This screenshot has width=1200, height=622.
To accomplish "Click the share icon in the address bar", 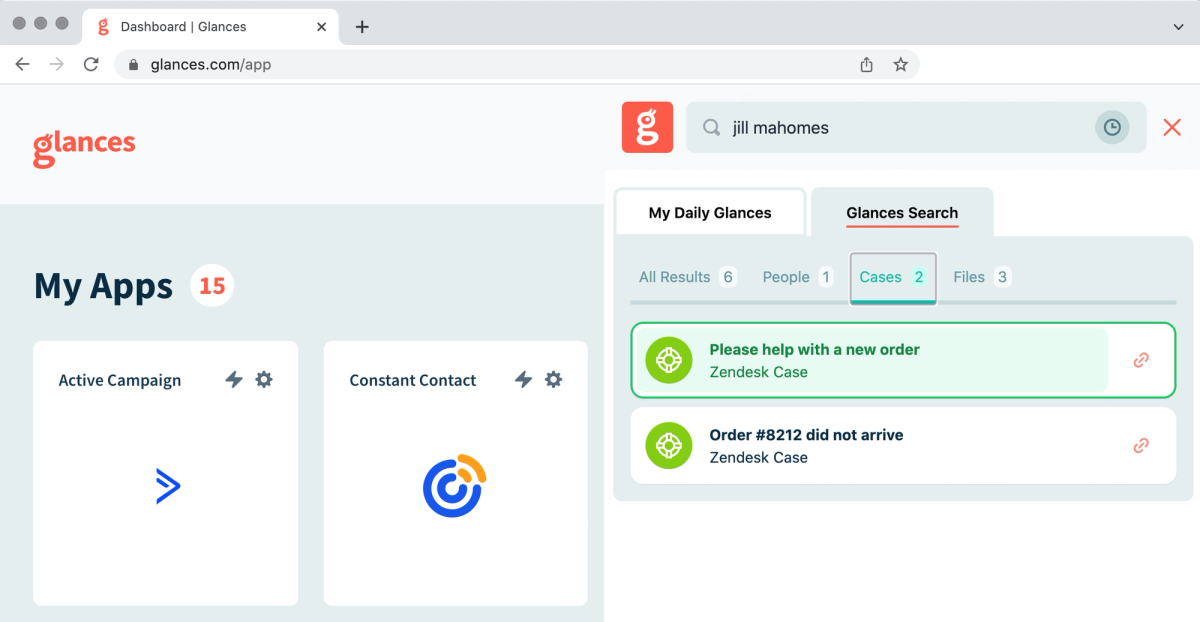I will click(x=867, y=64).
